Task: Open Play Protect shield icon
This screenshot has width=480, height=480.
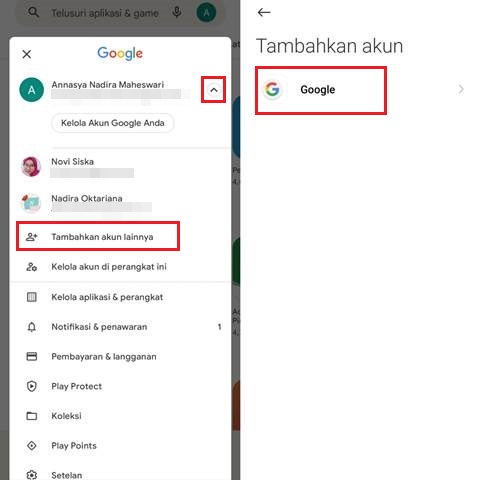Action: tap(32, 386)
